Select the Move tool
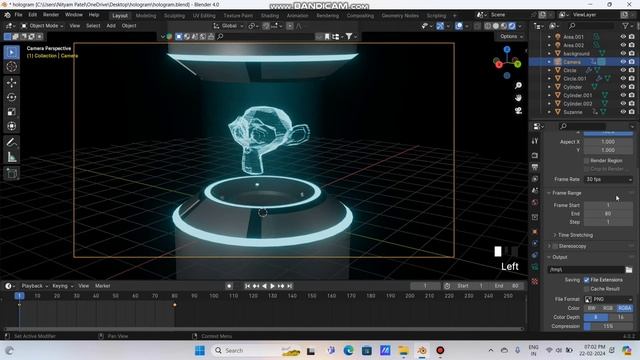The height and width of the screenshot is (360, 640). coord(11,83)
